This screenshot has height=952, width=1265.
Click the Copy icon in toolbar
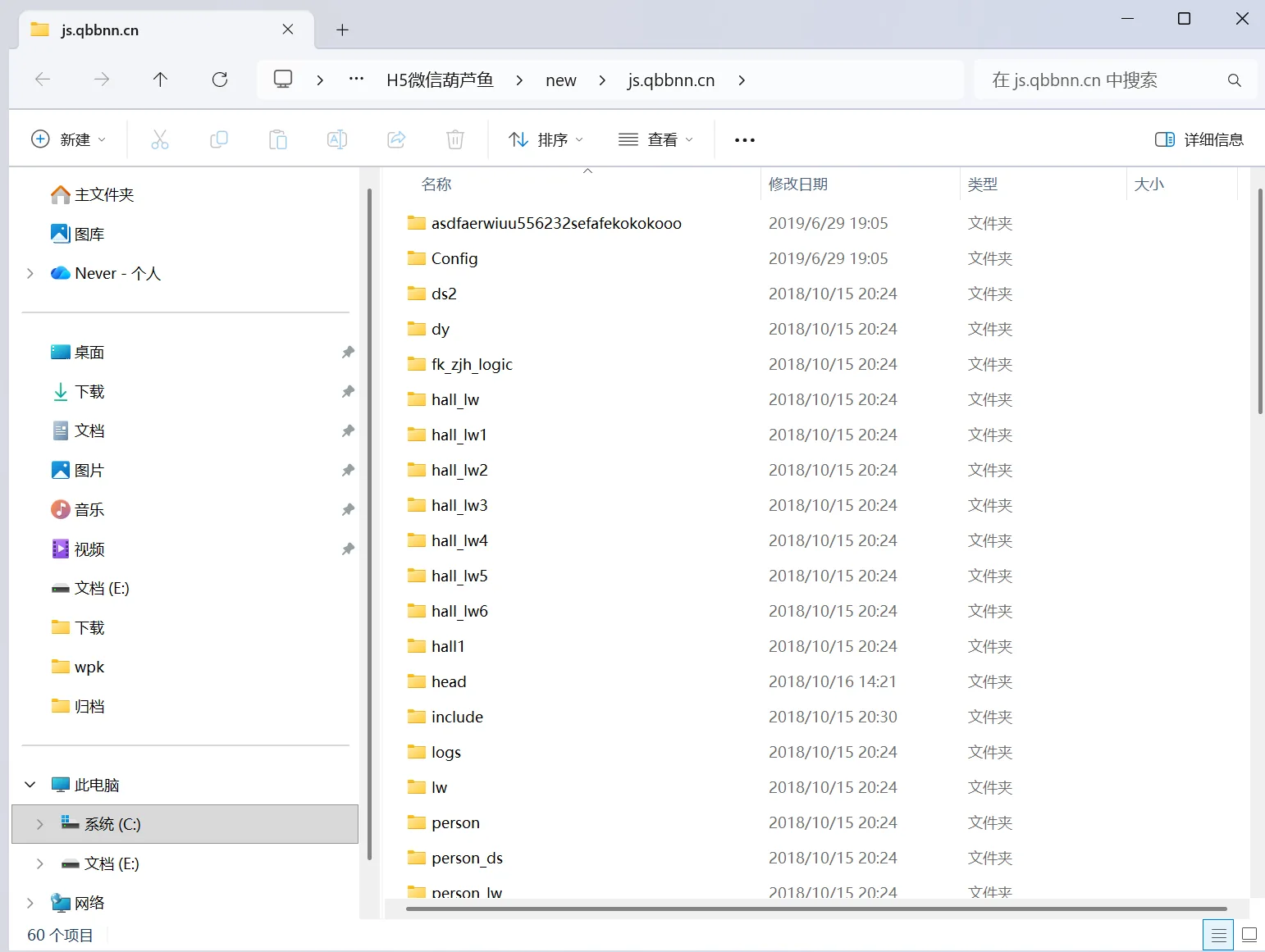(219, 139)
